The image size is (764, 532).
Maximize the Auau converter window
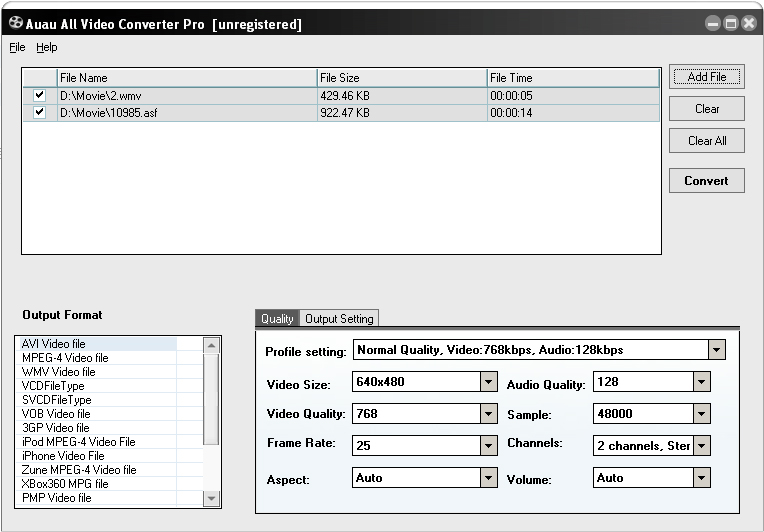tap(731, 23)
